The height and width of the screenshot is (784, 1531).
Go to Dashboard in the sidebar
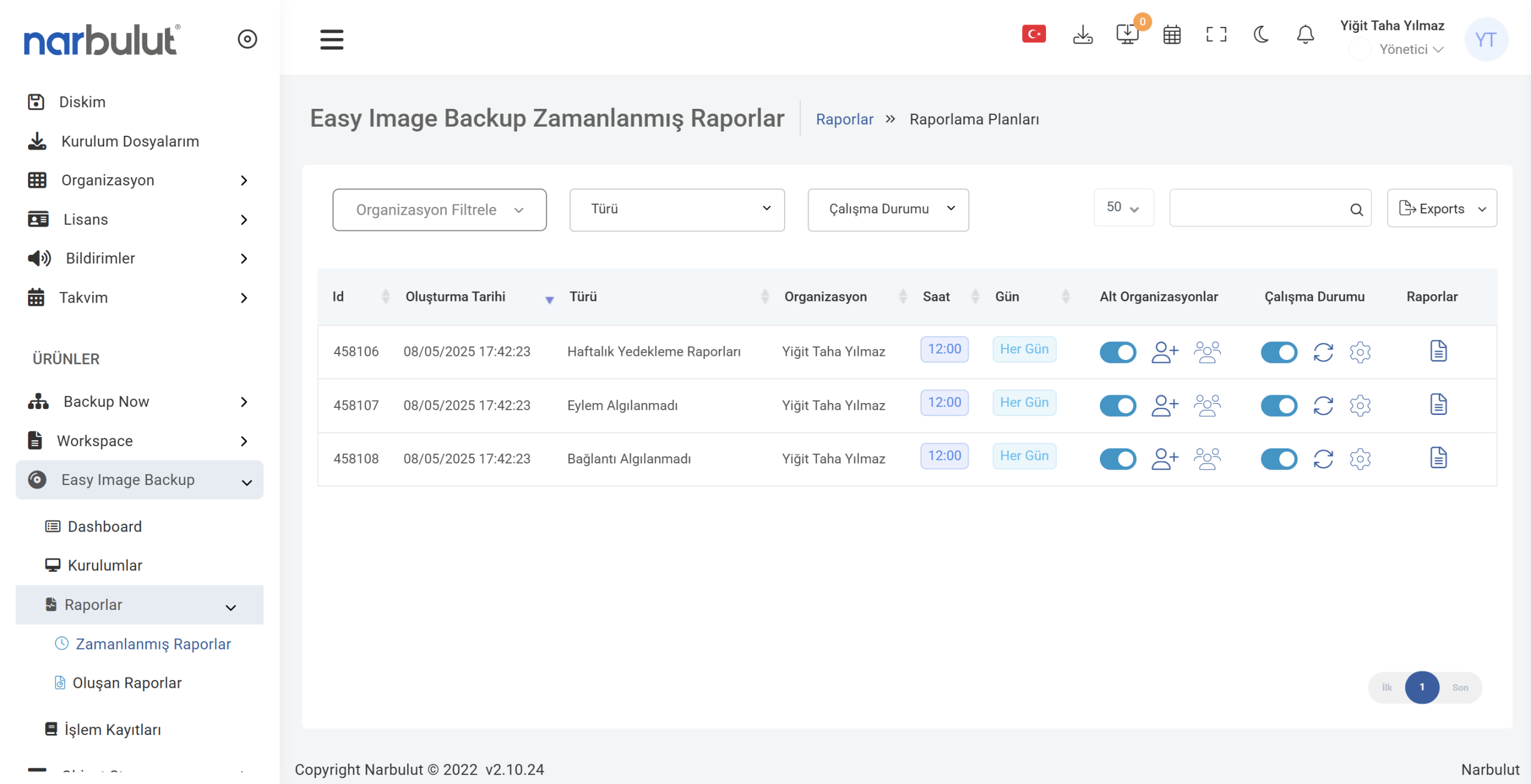tap(105, 526)
